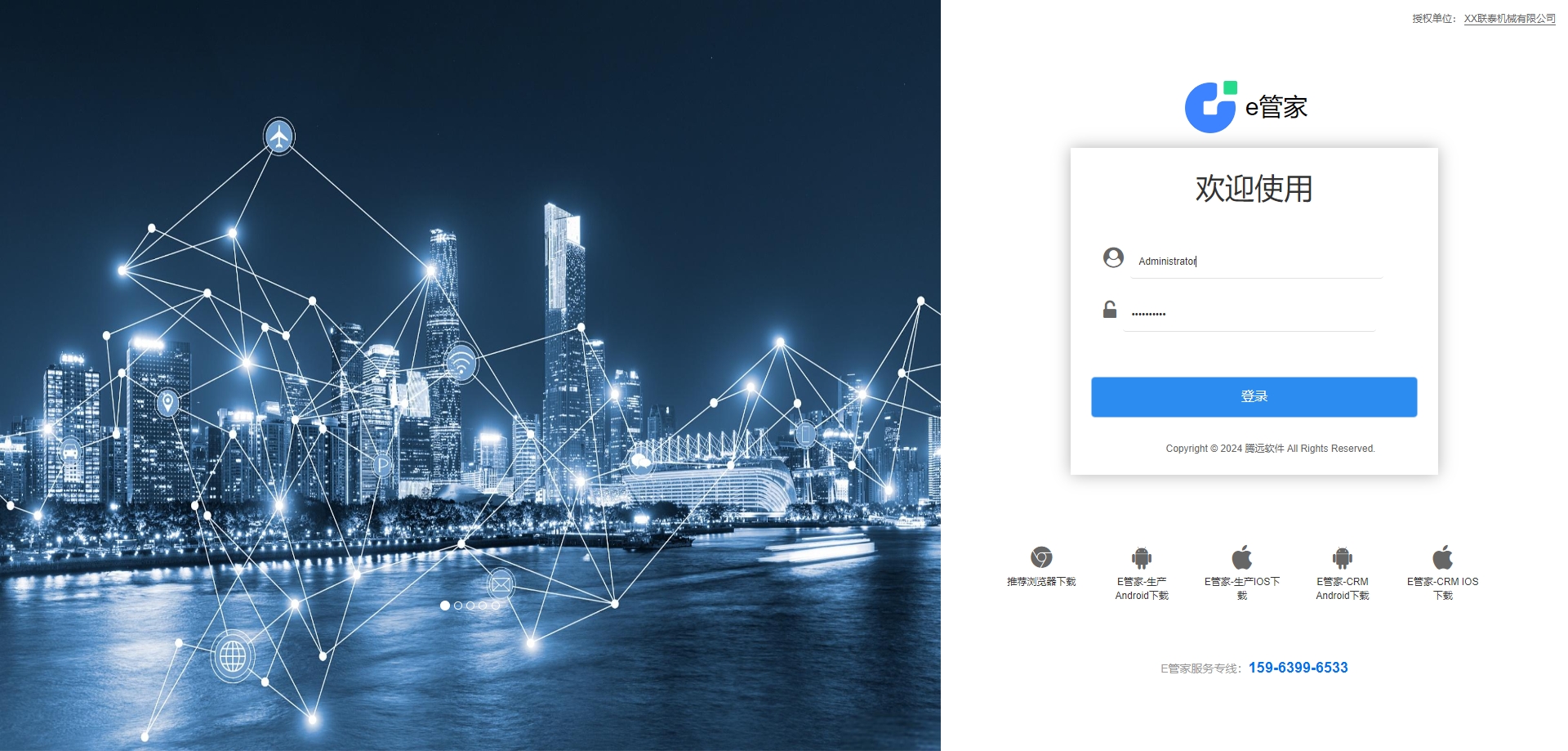Select the second carousel indicator dot
Image resolution: width=1568 pixels, height=751 pixels.
click(x=458, y=606)
